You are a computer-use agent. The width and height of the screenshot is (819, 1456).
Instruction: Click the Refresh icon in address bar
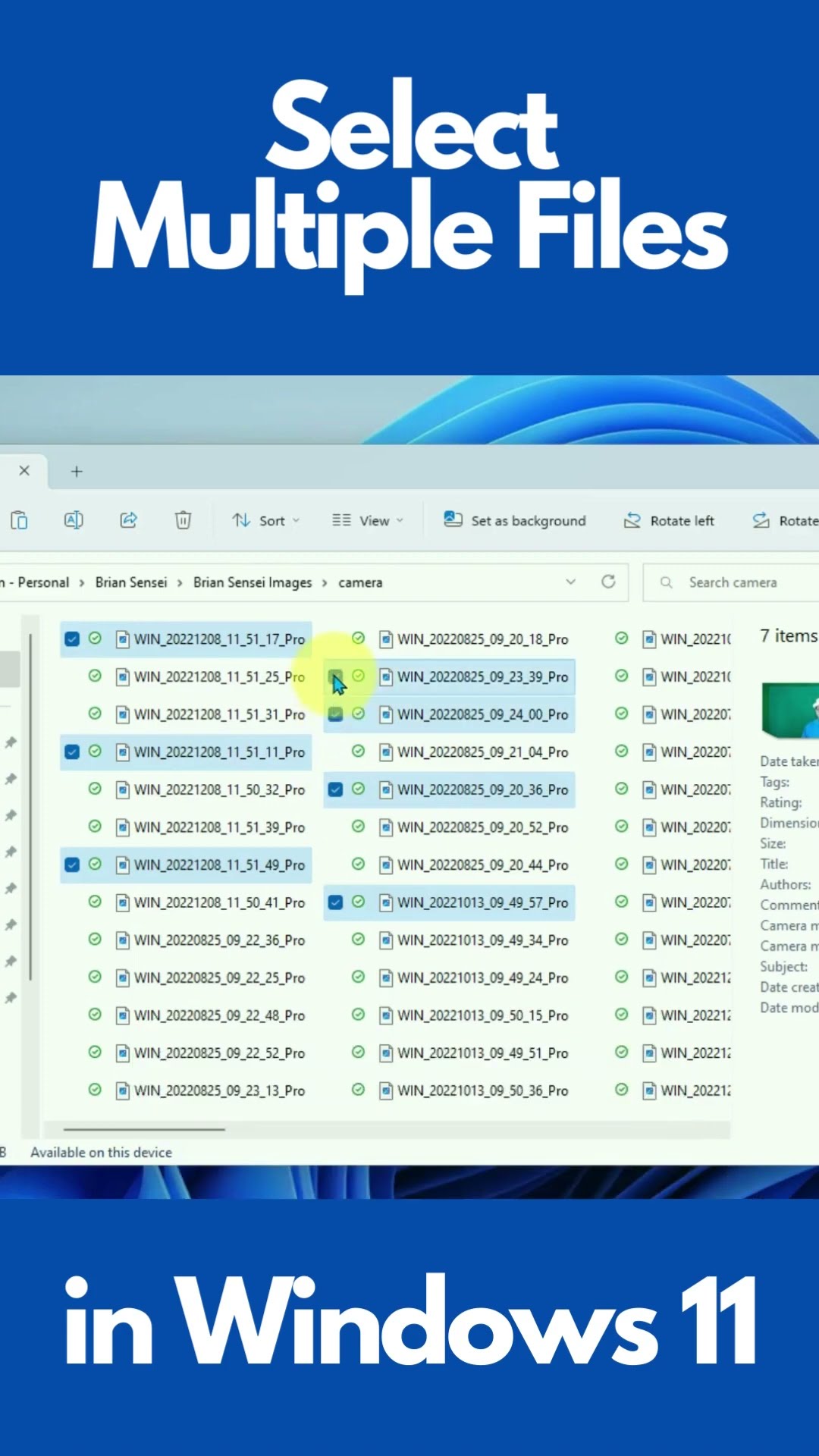[x=608, y=582]
